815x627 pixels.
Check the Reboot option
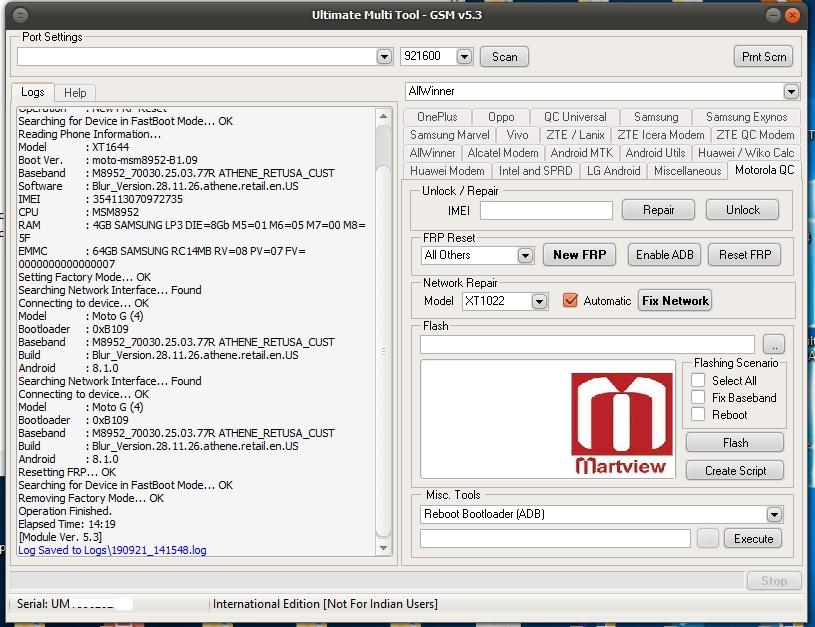pyautogui.click(x=698, y=415)
